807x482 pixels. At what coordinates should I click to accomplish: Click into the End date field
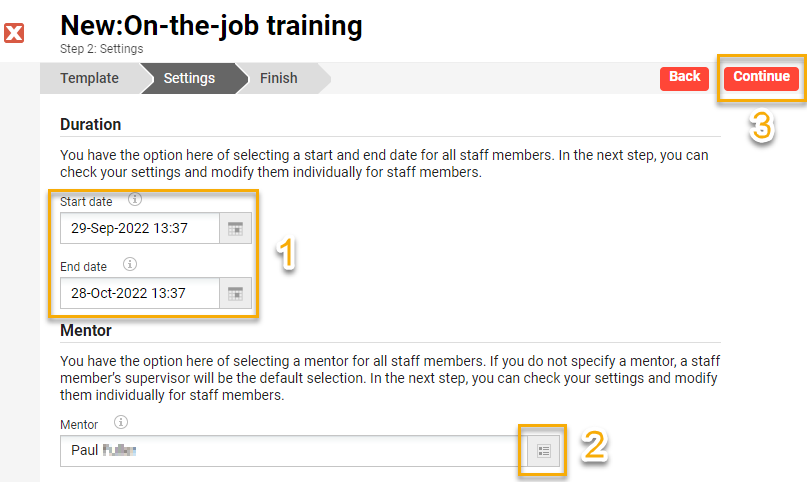pyautogui.click(x=138, y=293)
